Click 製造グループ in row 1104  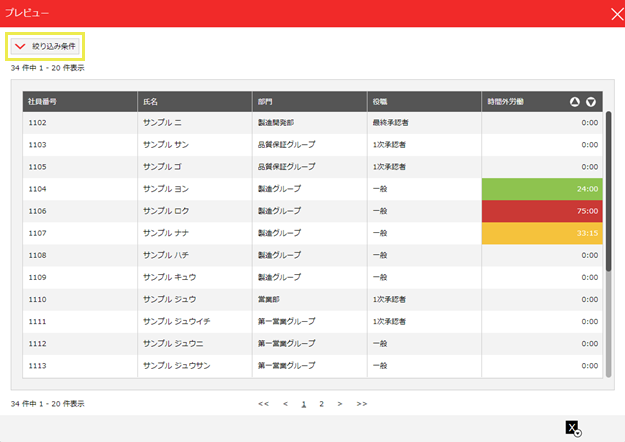(x=279, y=189)
